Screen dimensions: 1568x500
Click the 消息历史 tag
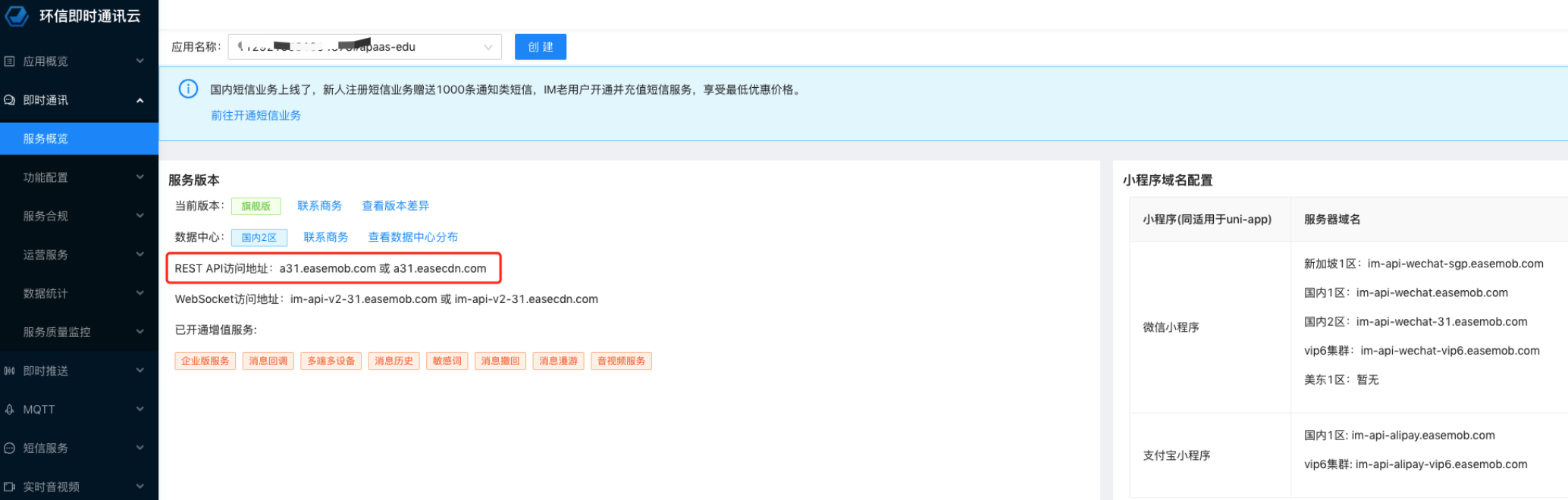click(x=394, y=361)
